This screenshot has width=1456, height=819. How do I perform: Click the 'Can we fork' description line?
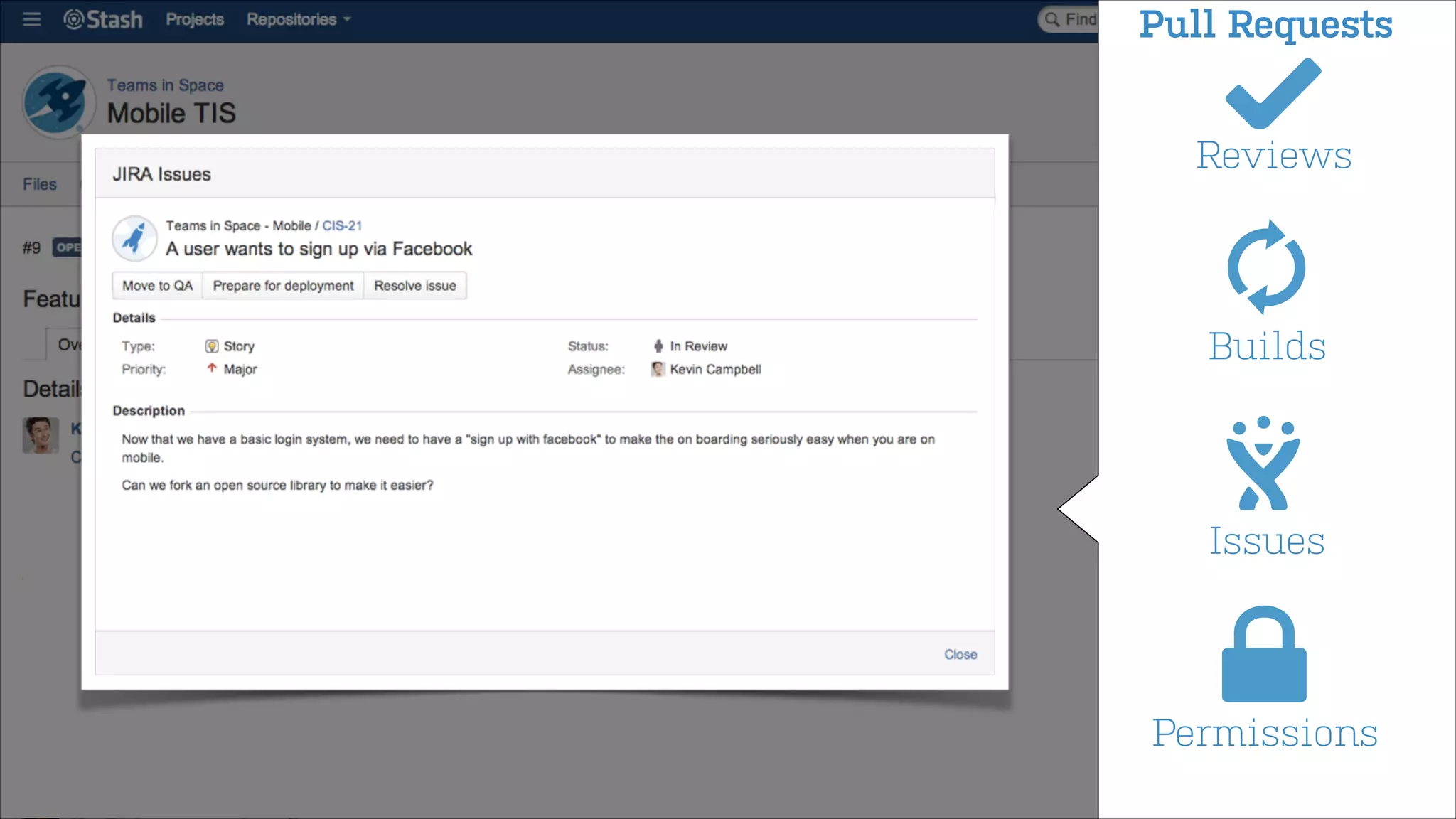(277, 486)
